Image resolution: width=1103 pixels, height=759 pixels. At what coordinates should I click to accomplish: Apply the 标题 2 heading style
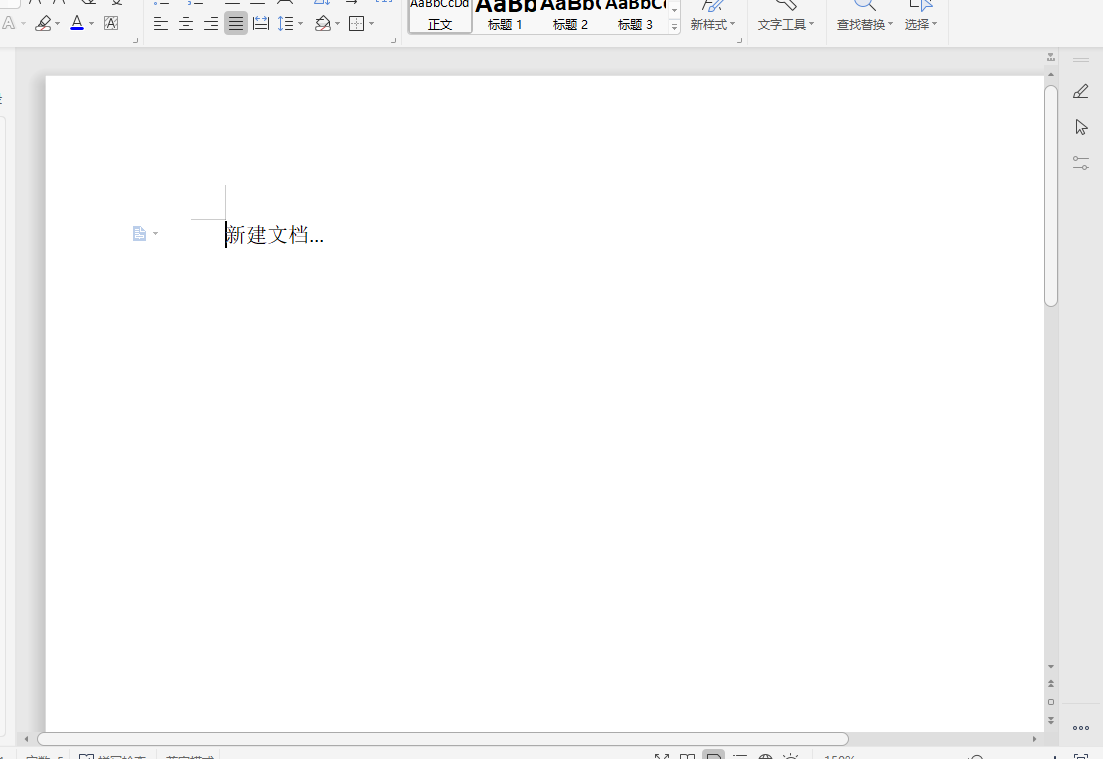(x=570, y=16)
